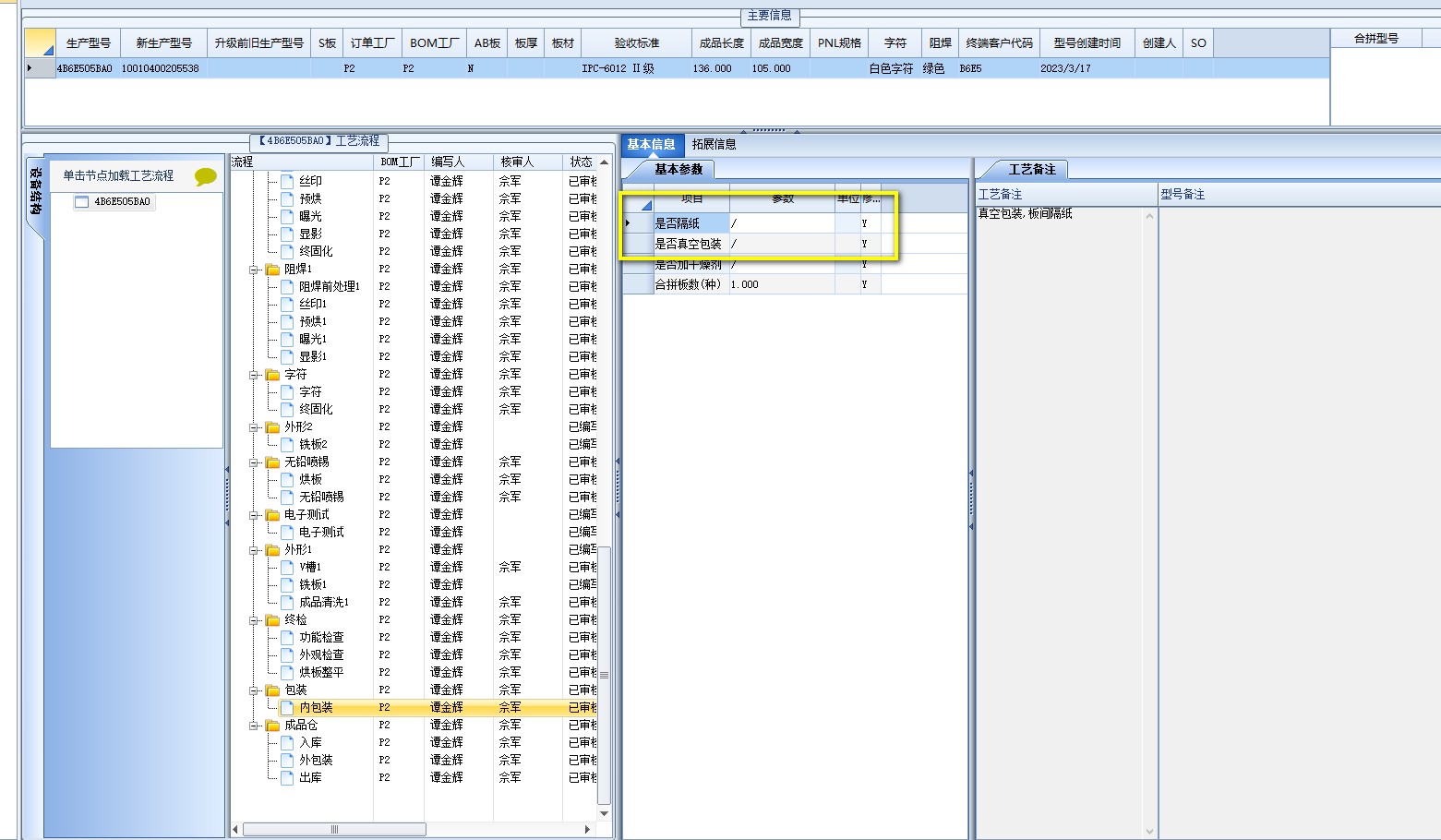The height and width of the screenshot is (840, 1441).
Task: Open the 工艺备注 tab
Action: (1031, 170)
